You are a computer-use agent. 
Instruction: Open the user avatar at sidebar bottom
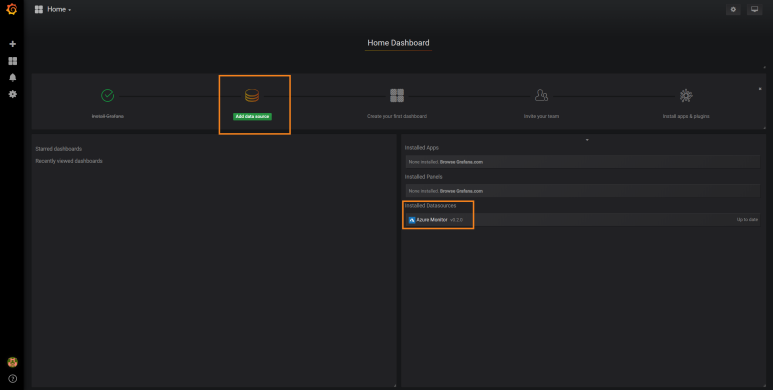12,362
